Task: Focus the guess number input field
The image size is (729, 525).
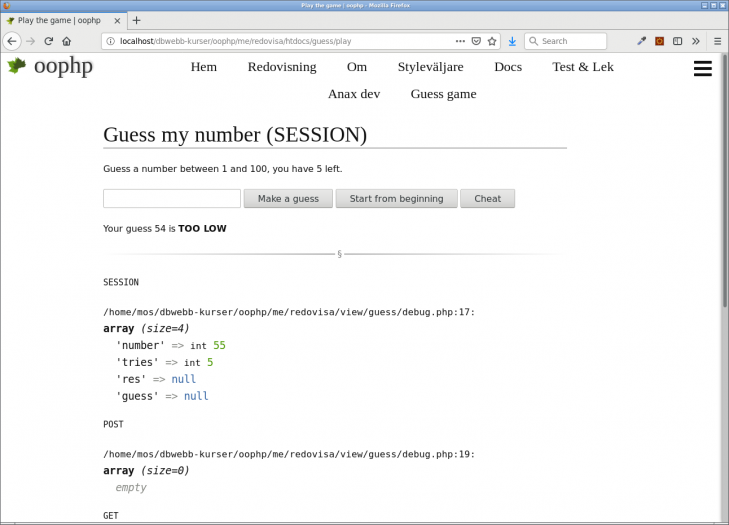Action: click(172, 199)
